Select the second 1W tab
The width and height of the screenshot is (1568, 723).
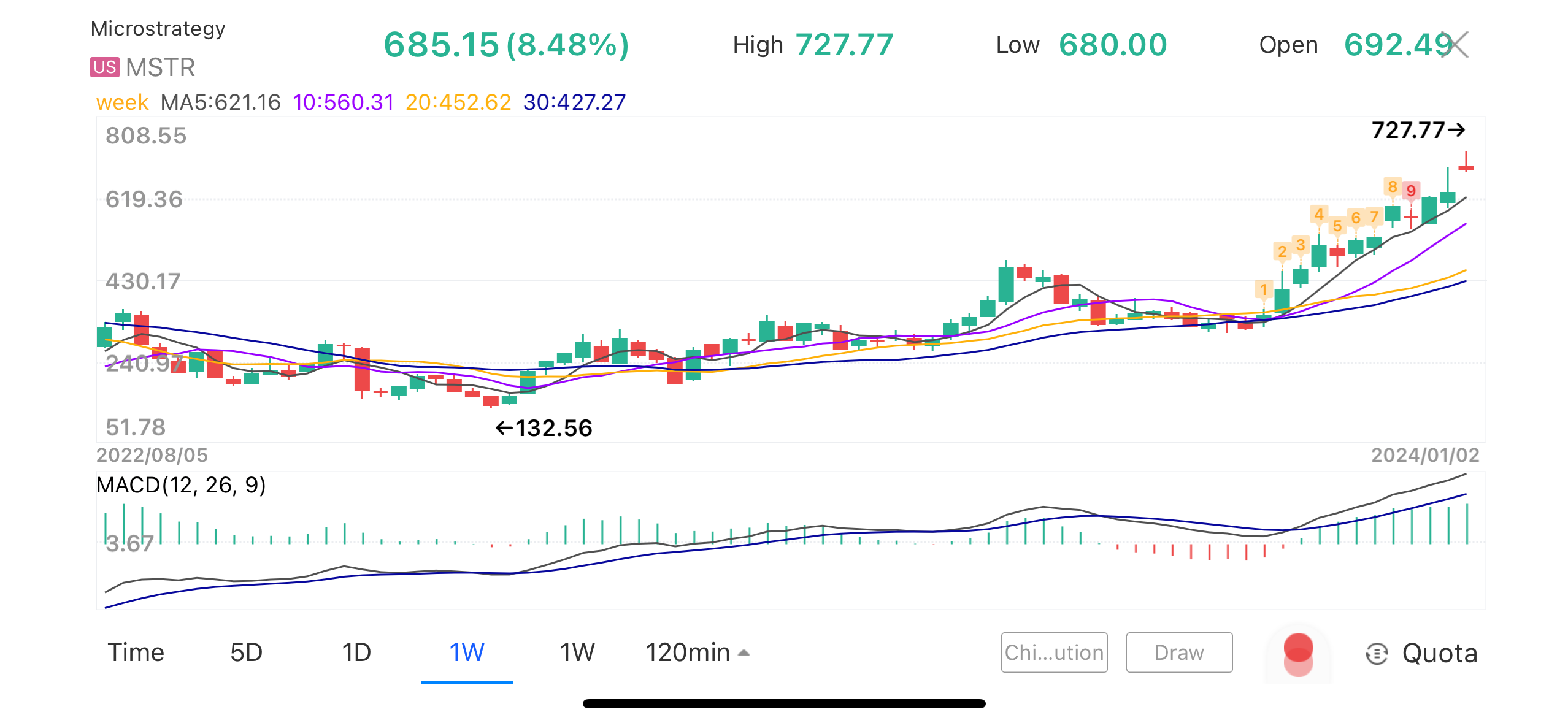click(577, 652)
